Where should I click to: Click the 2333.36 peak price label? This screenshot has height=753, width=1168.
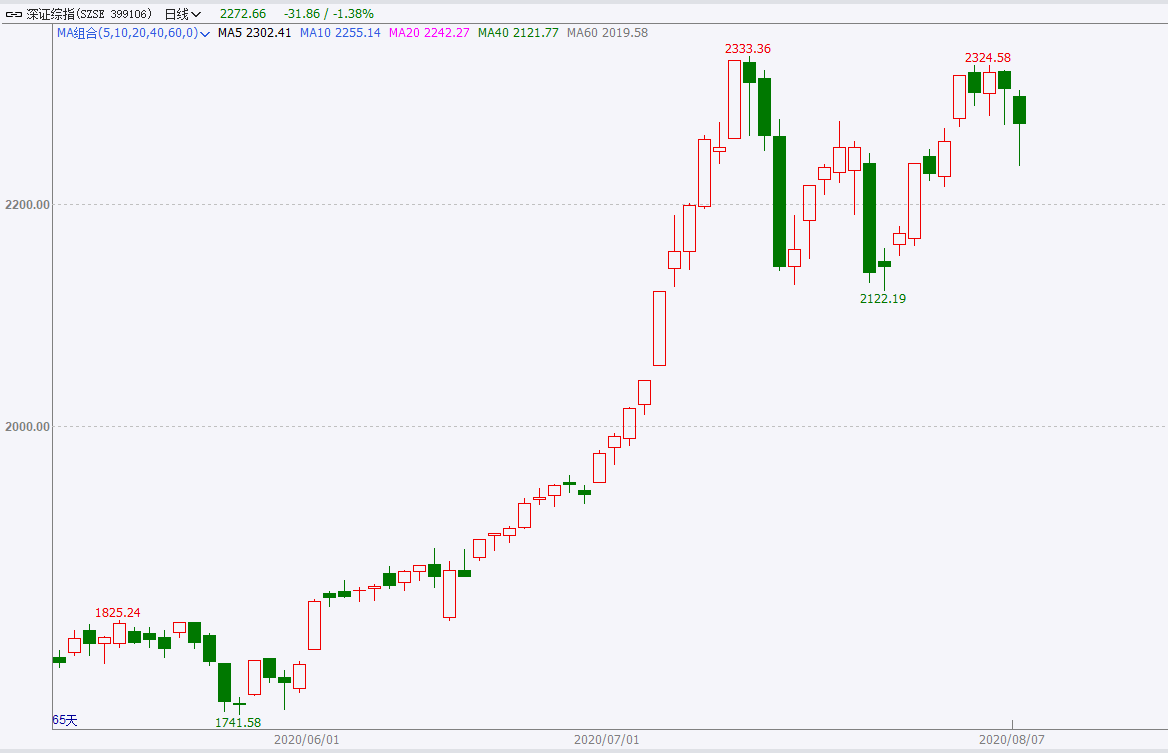pyautogui.click(x=748, y=49)
